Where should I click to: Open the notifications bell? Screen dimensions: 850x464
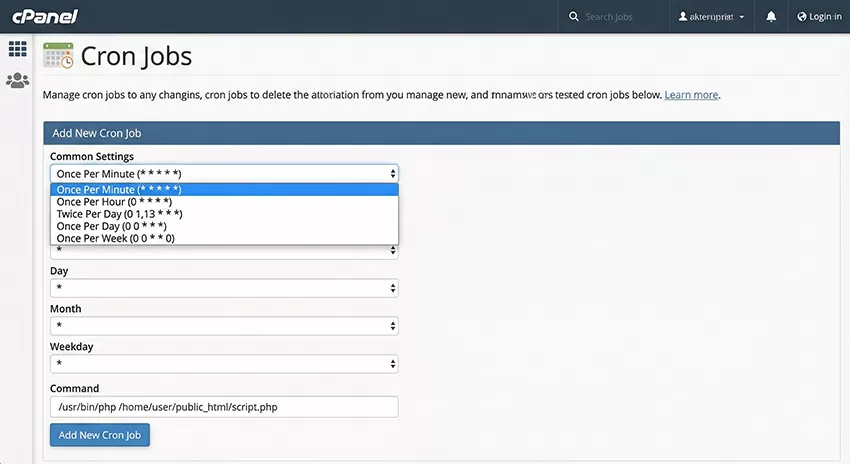[771, 17]
